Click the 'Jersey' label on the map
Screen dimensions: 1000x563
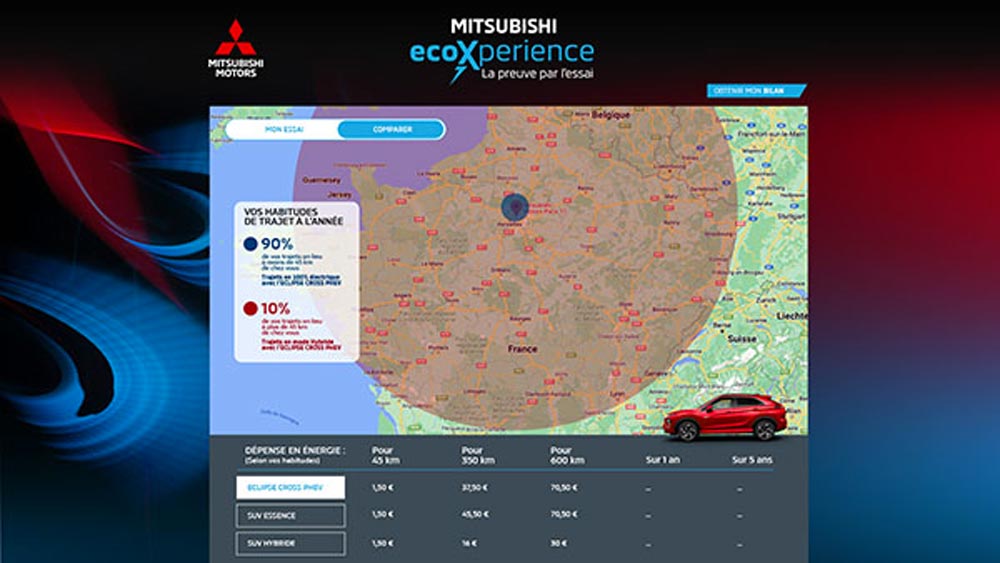click(339, 194)
